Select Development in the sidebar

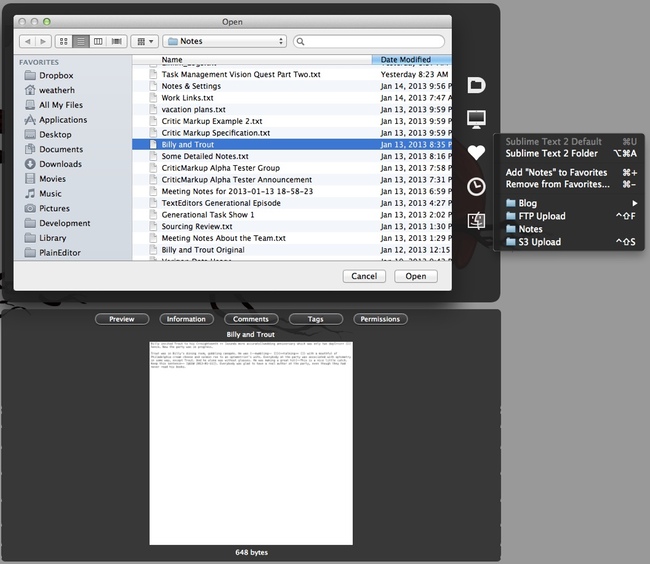point(57,223)
